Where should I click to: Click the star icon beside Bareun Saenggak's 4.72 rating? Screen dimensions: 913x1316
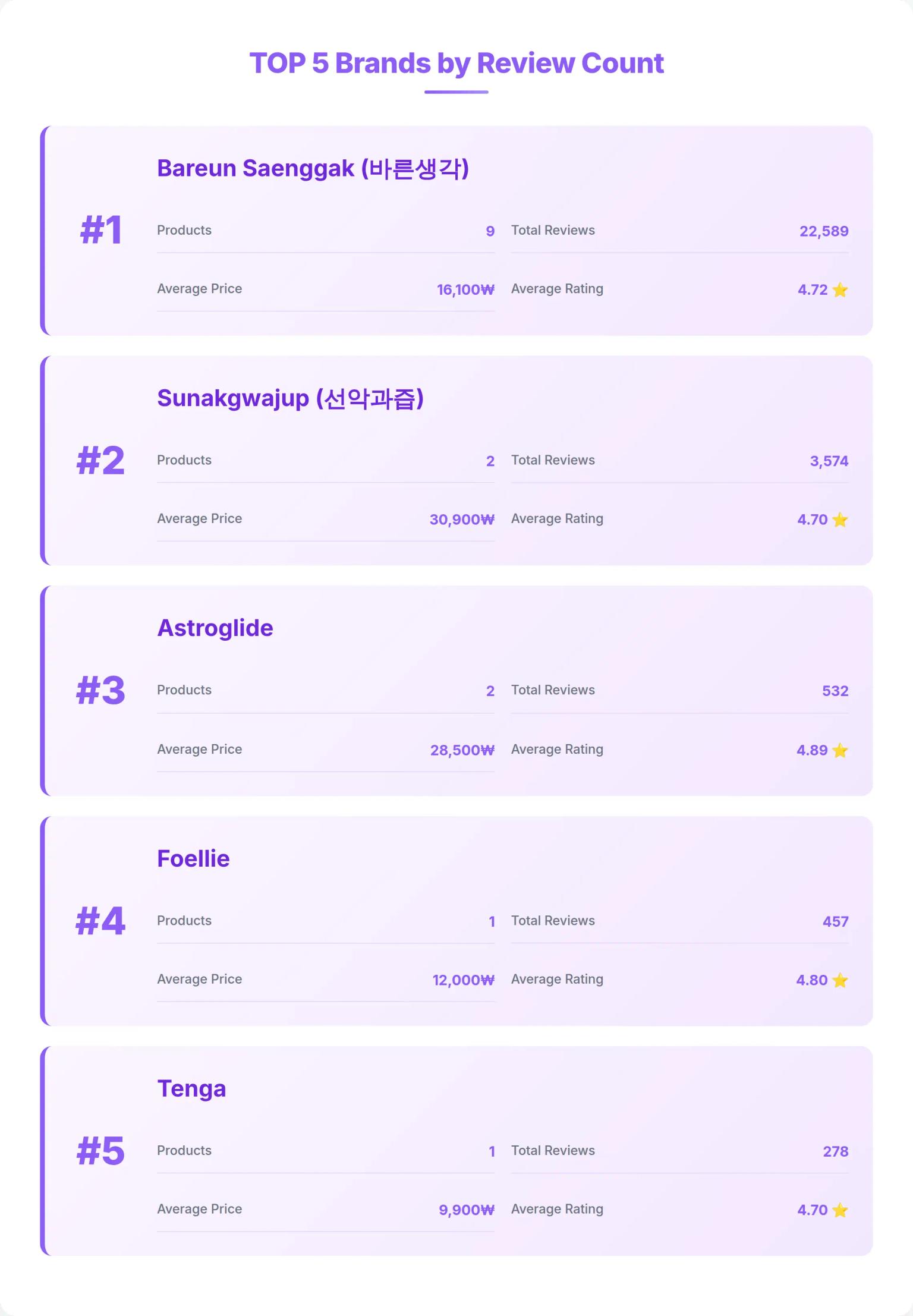click(x=840, y=290)
